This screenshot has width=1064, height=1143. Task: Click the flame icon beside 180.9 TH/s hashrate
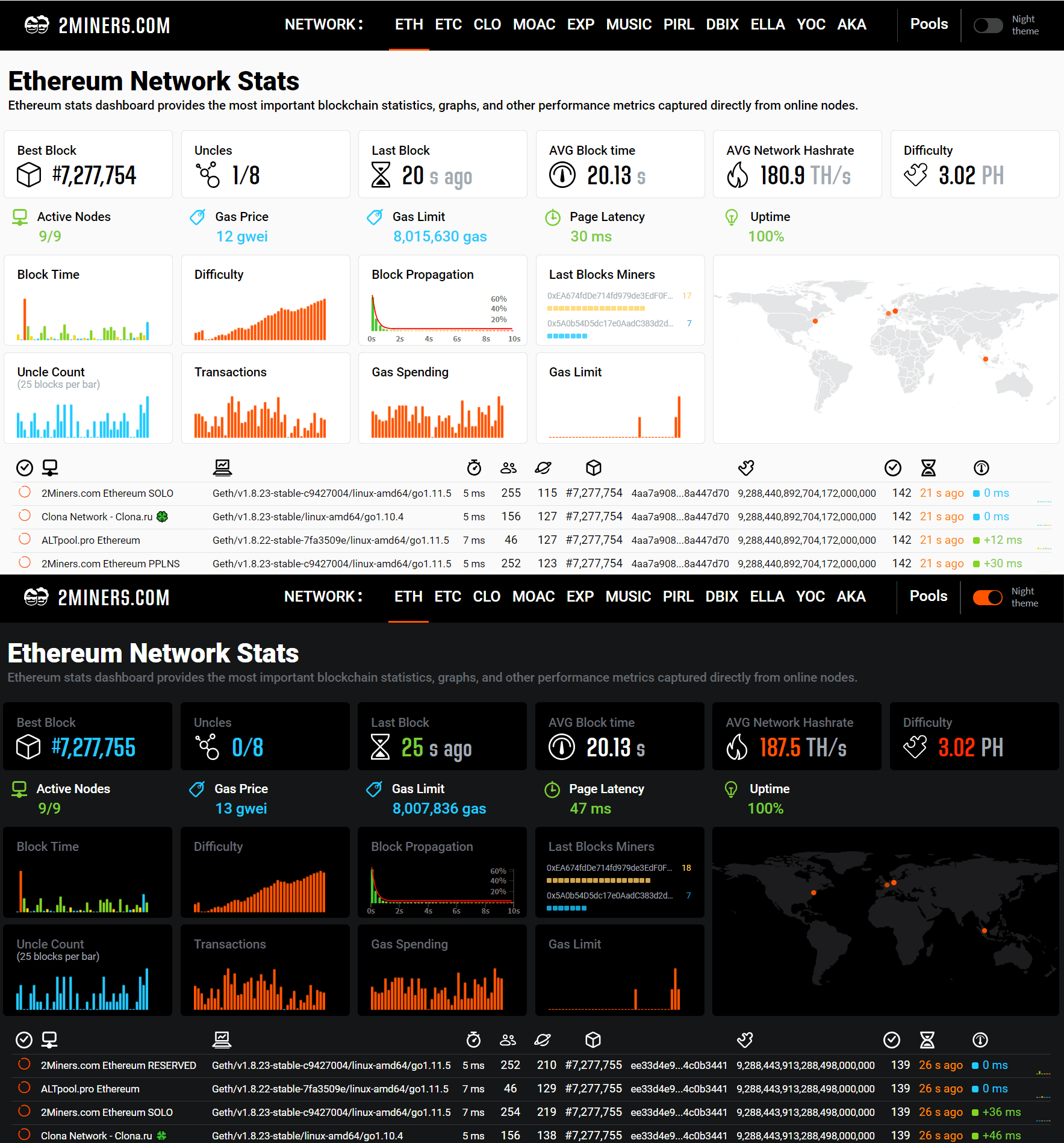coord(737,175)
